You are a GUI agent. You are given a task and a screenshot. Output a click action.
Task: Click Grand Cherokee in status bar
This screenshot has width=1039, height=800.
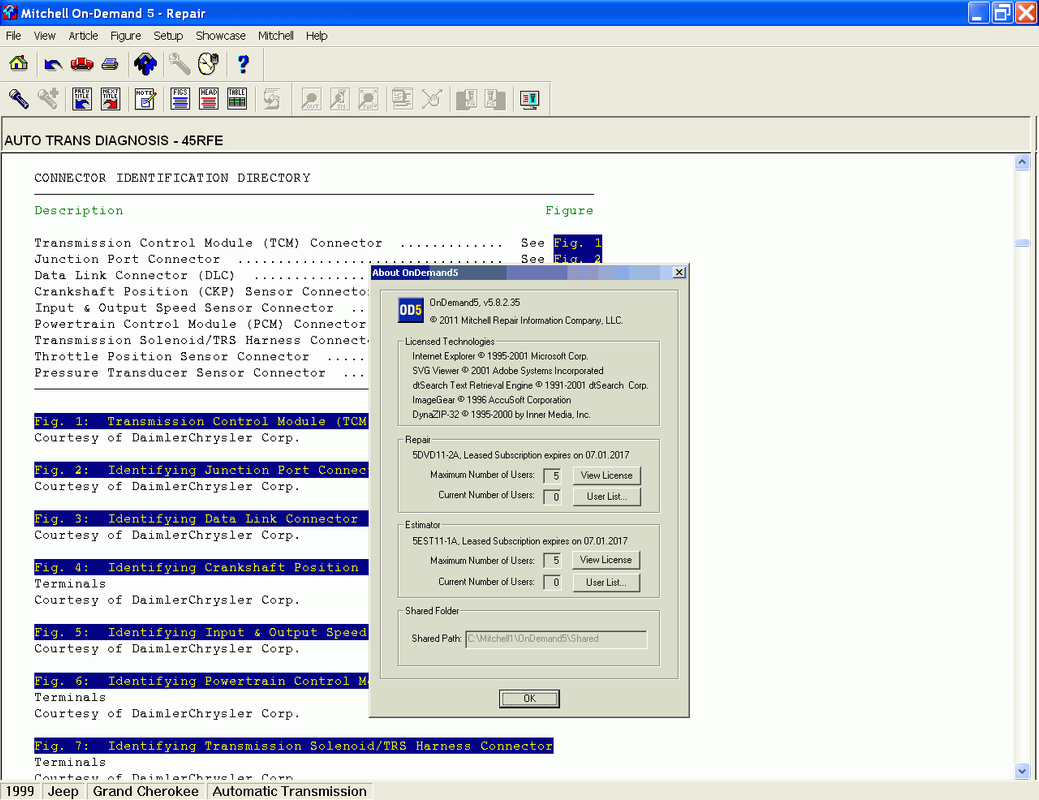point(146,791)
